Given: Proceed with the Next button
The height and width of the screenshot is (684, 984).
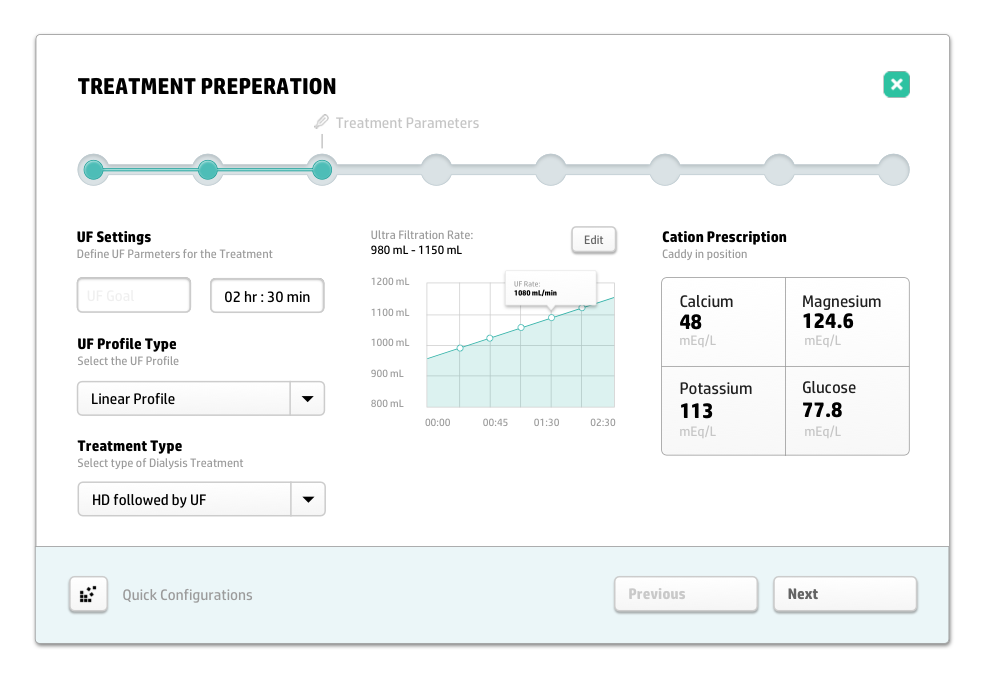Looking at the screenshot, I should click(x=845, y=594).
